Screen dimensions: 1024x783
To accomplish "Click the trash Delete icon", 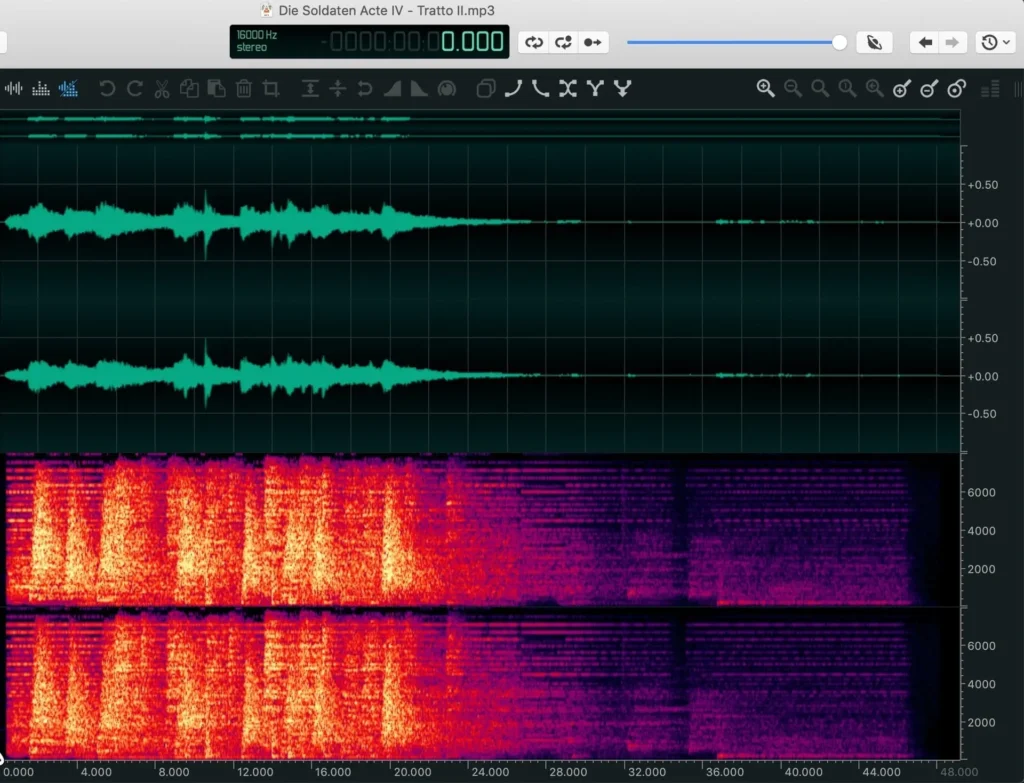I will pos(243,89).
